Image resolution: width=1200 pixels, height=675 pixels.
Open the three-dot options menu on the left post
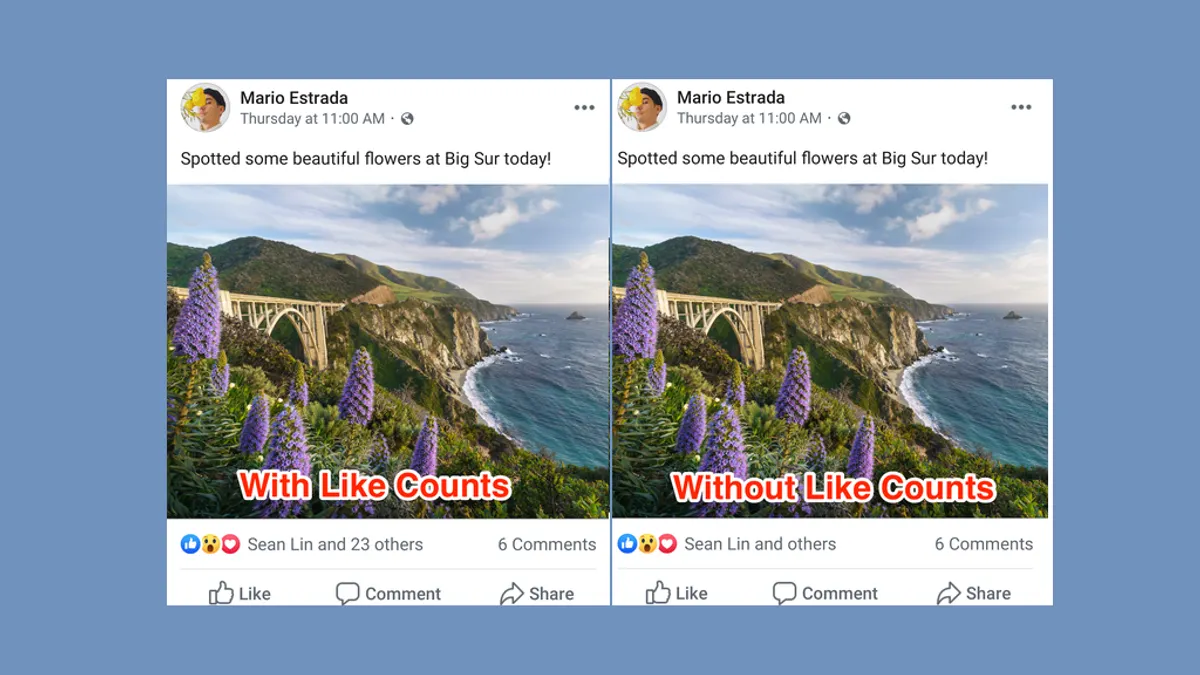point(584,108)
